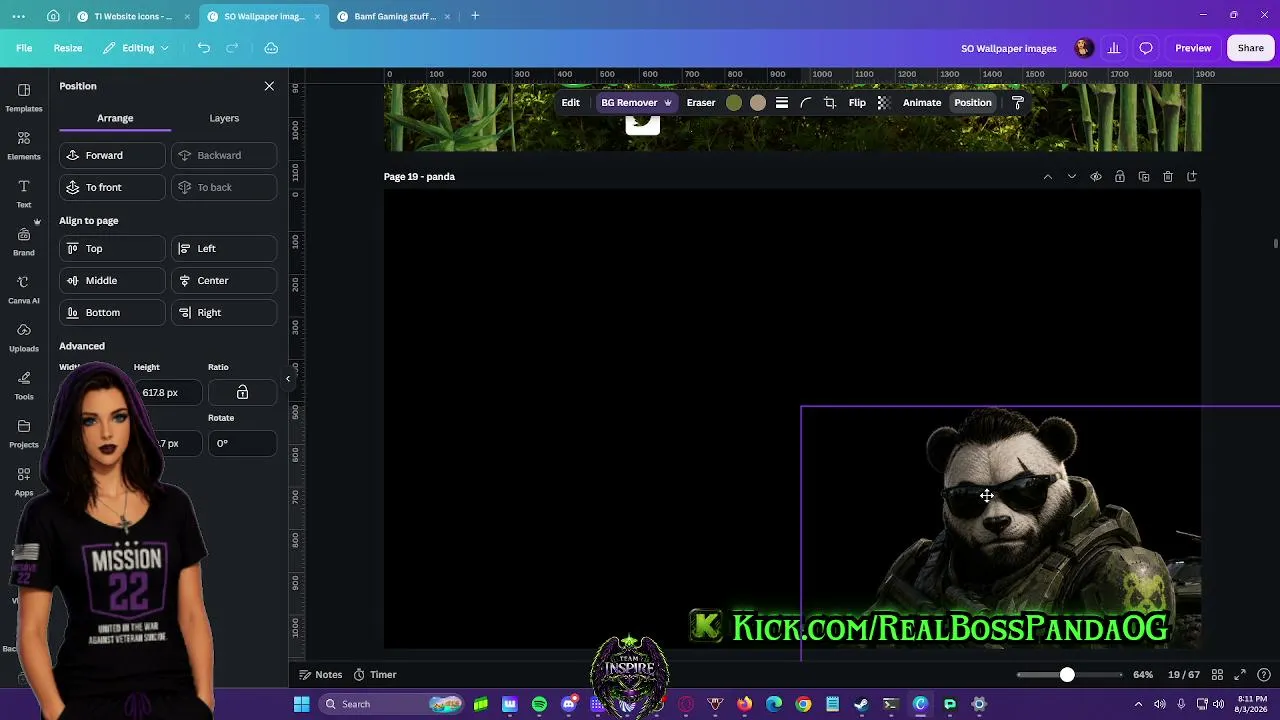Align element to the Left

tap(224, 249)
